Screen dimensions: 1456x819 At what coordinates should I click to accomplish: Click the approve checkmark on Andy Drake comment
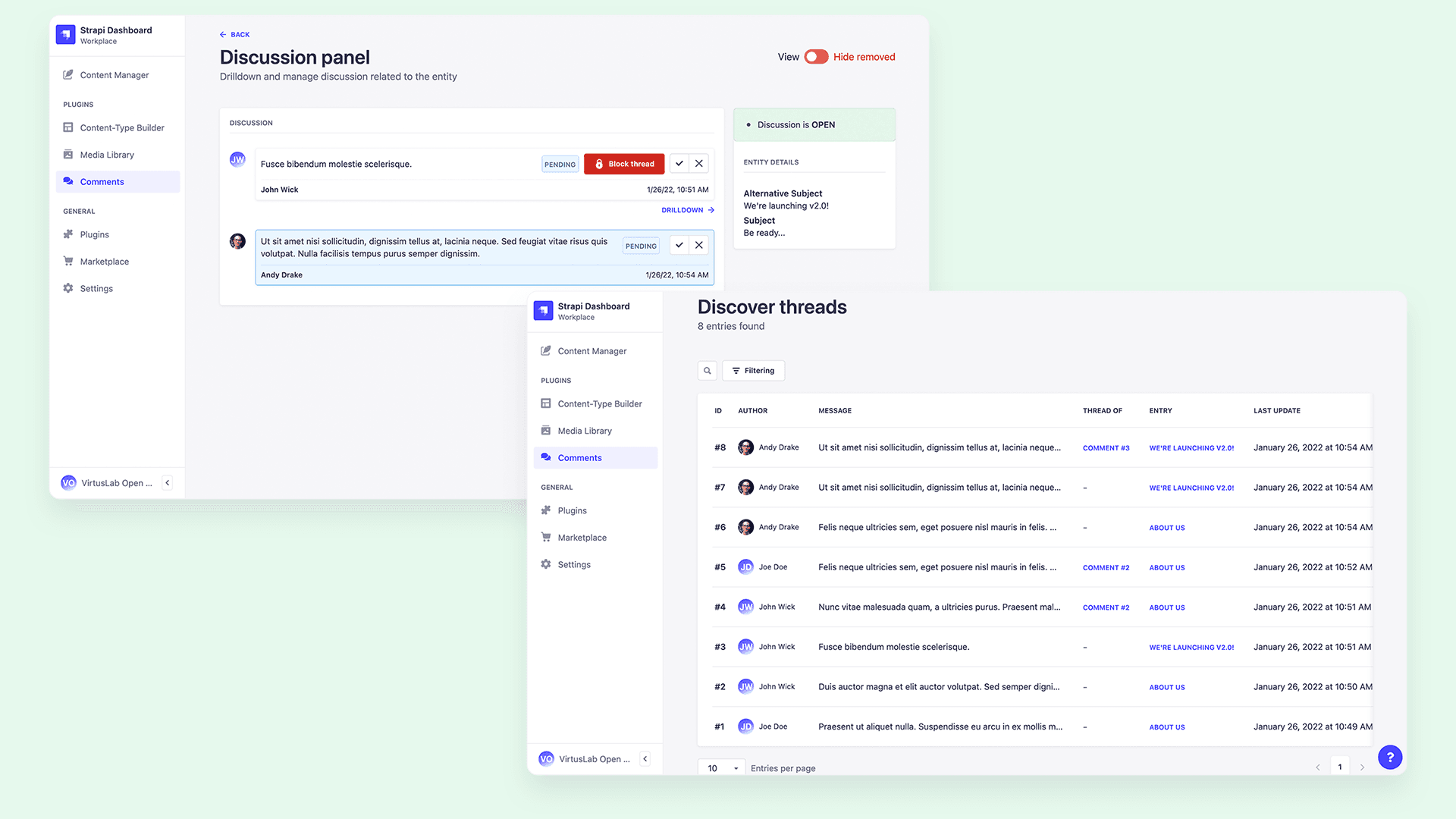pyautogui.click(x=679, y=244)
